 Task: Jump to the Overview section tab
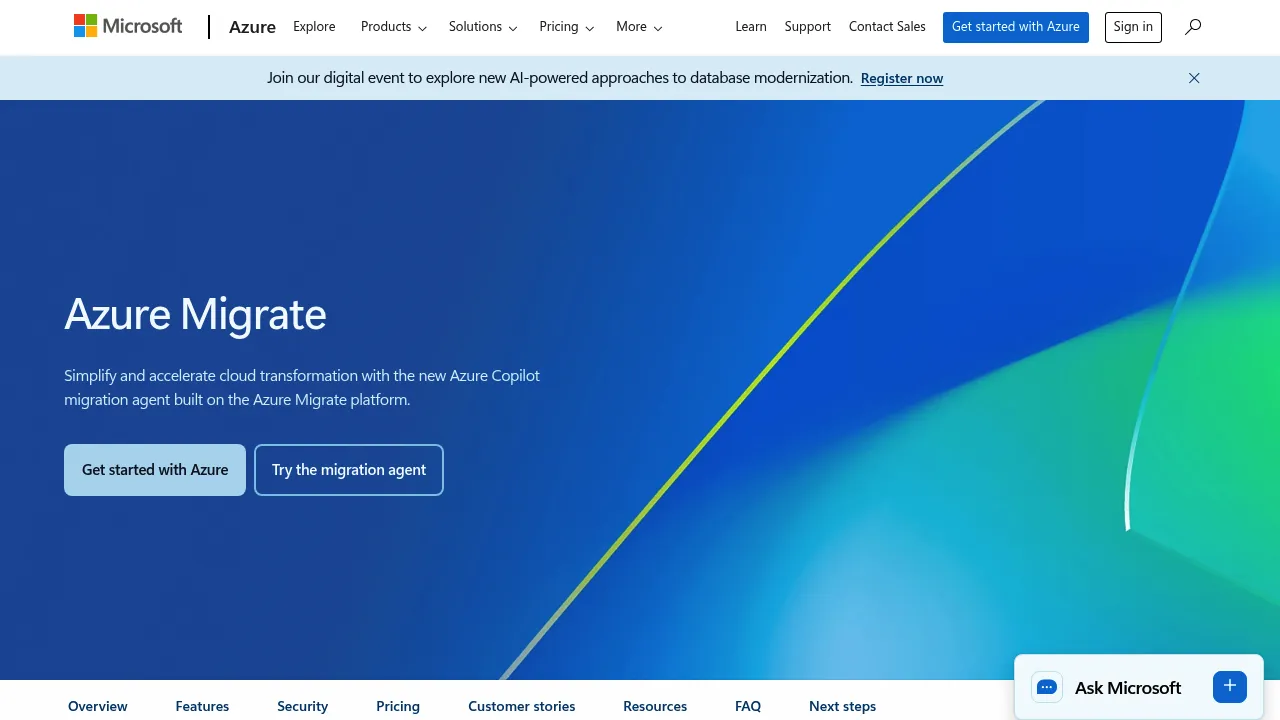click(x=98, y=706)
